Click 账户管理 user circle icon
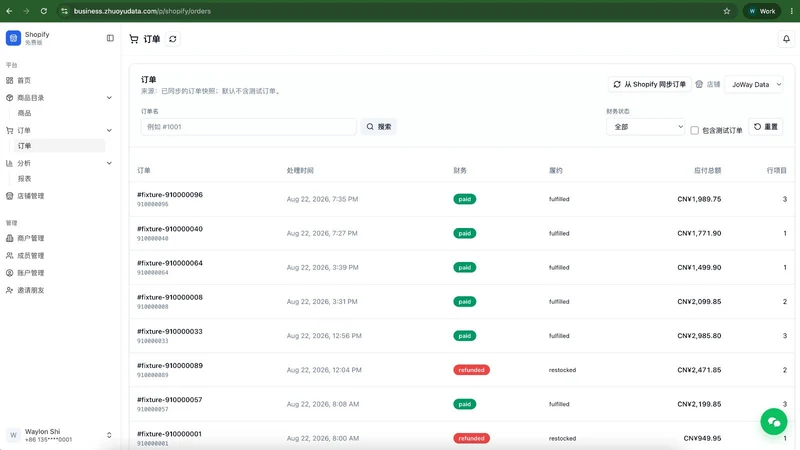Viewport: 800px width, 450px height. (x=9, y=272)
